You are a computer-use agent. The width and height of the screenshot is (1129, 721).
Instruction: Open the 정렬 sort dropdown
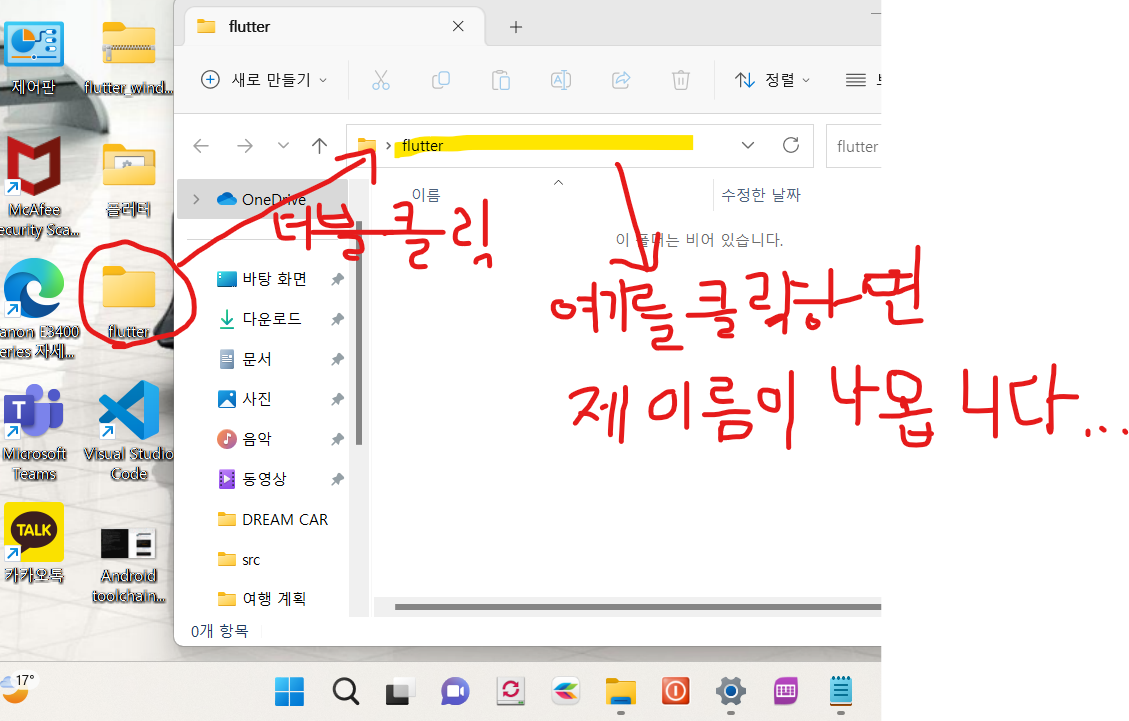tap(772, 80)
